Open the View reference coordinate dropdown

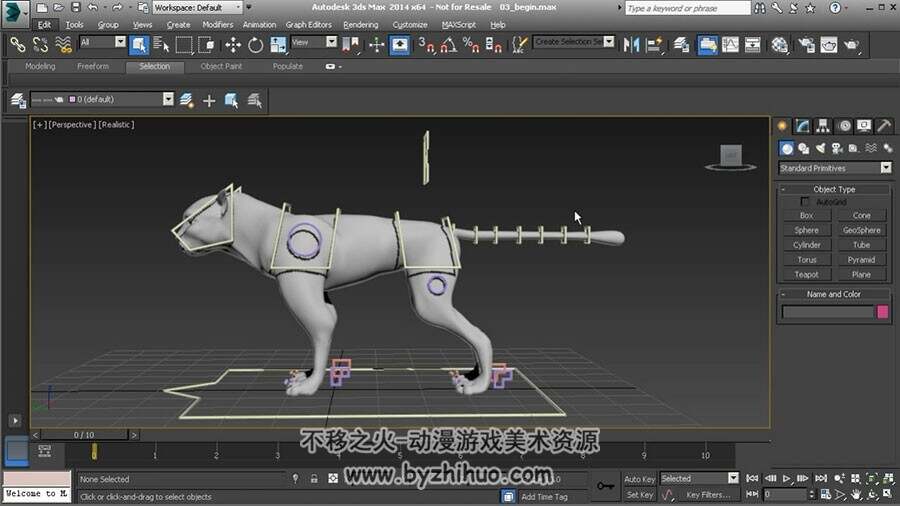coord(313,42)
